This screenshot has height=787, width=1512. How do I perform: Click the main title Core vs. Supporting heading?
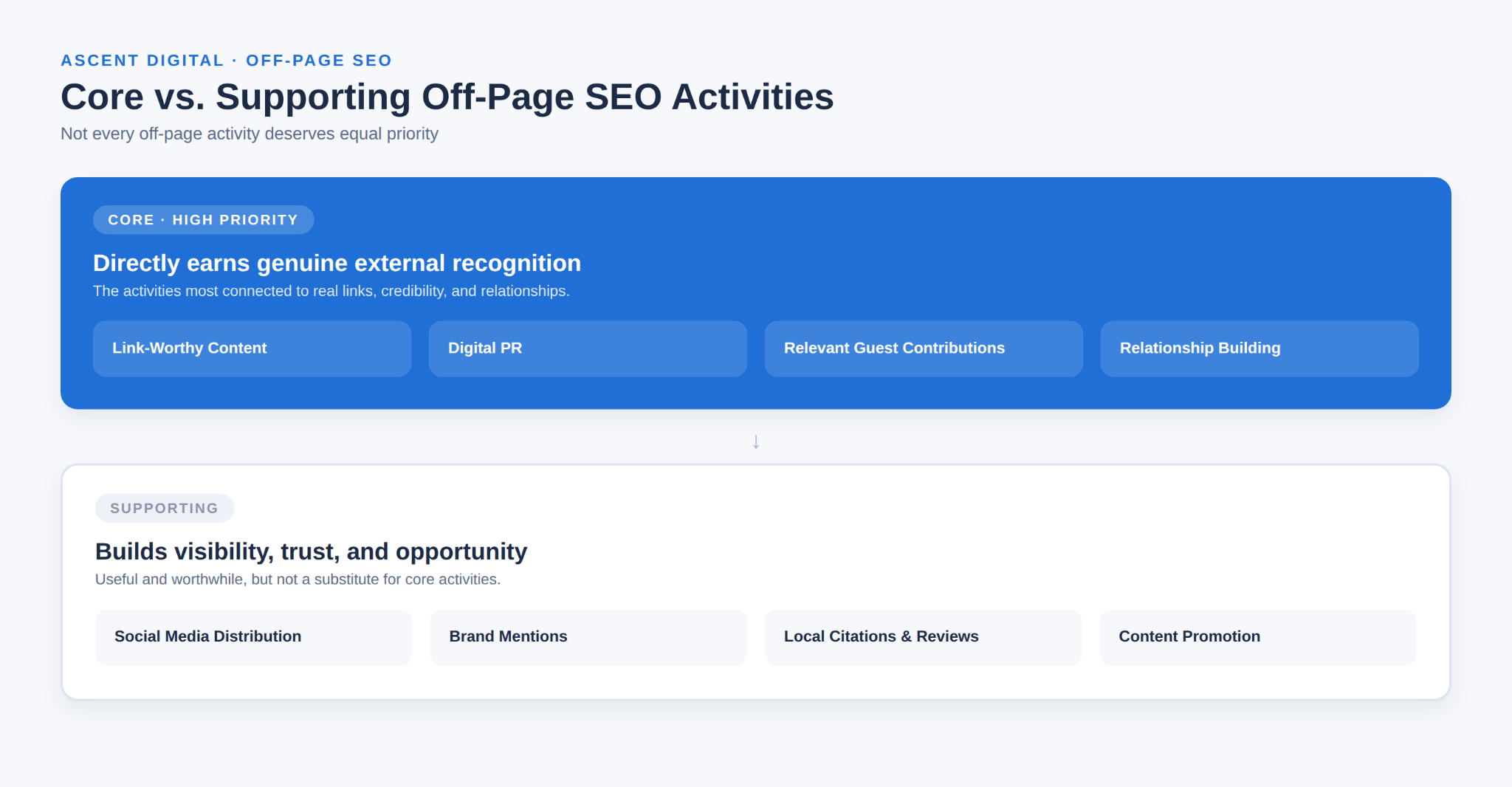(x=447, y=97)
